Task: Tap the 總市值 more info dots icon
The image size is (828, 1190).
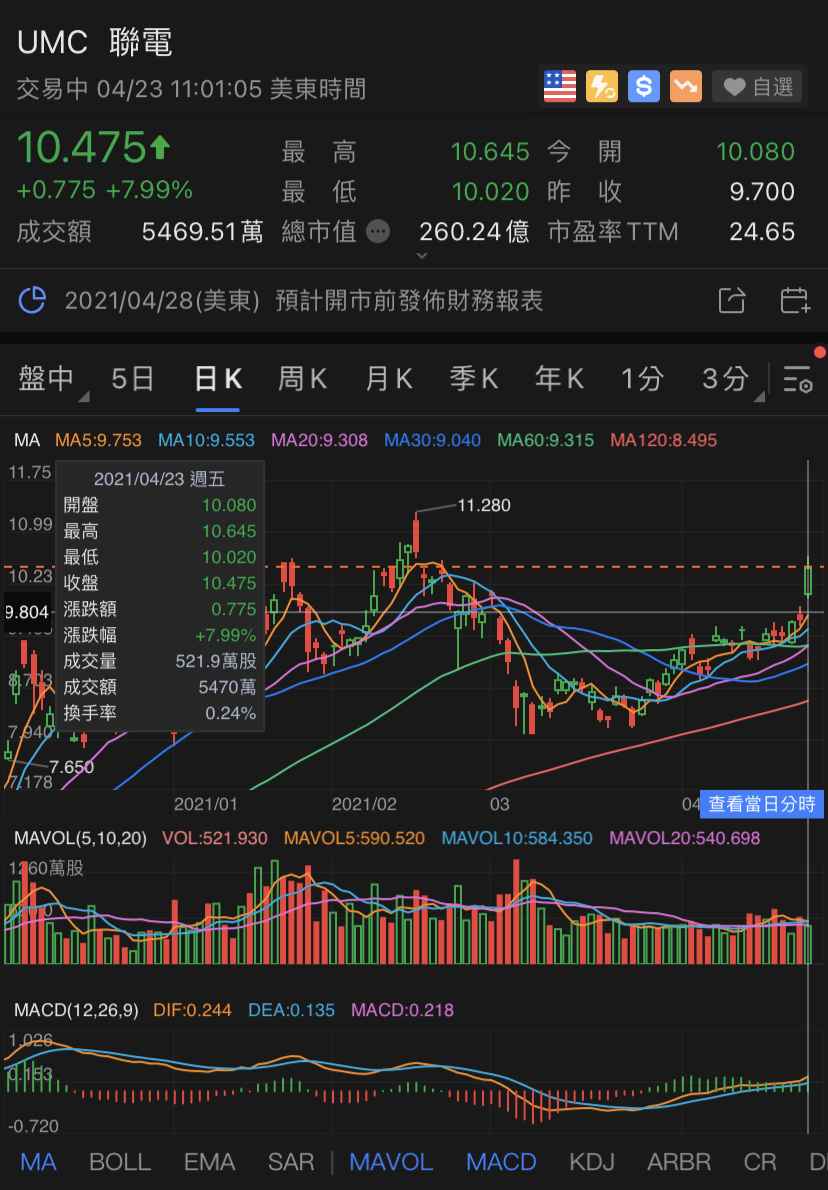Action: tap(378, 231)
